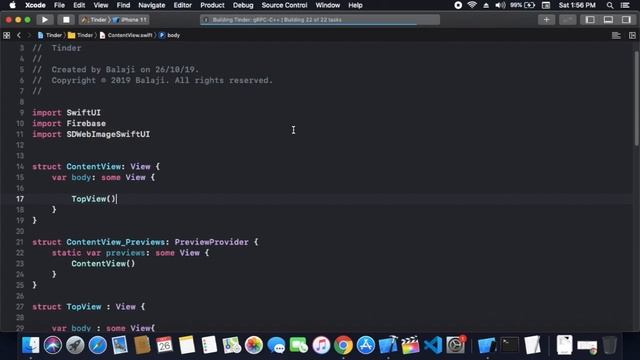Open App Store from the Dock
The height and width of the screenshot is (360, 640).
[x=366, y=345]
